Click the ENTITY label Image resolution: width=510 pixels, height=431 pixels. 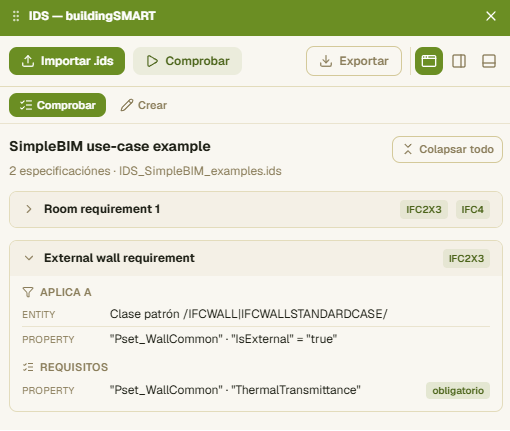click(39, 314)
